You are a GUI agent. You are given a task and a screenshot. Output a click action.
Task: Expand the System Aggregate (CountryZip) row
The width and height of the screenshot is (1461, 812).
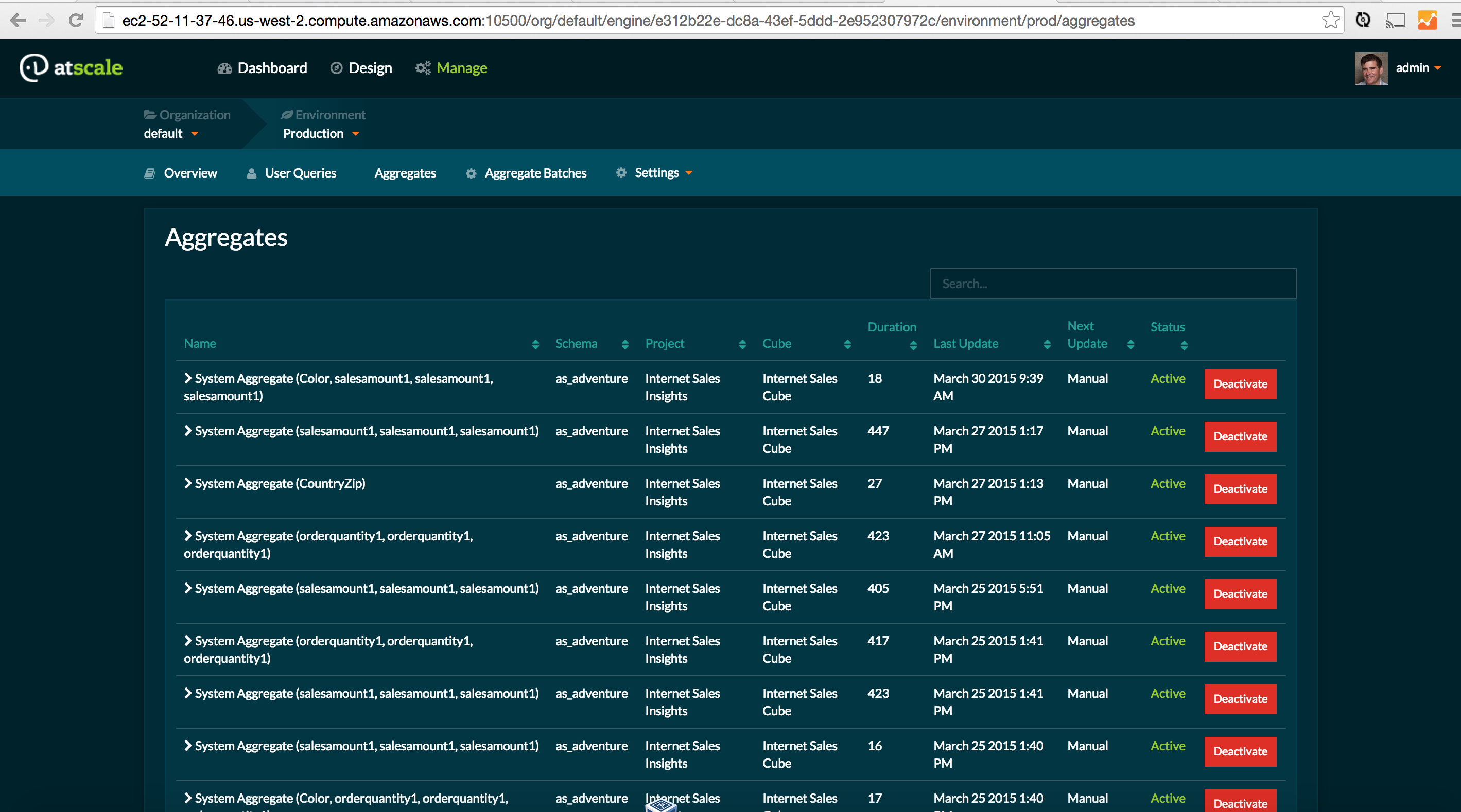(188, 483)
